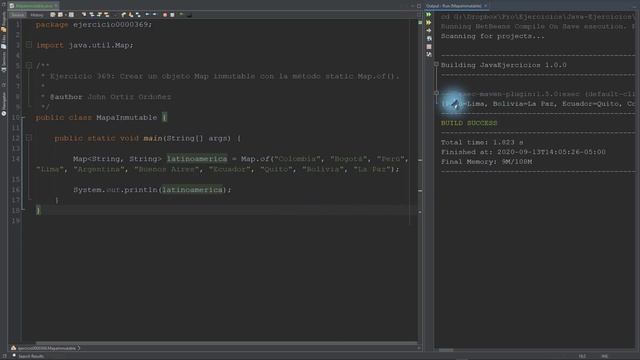Click the Output panel horizontal scrollbar thumb
Viewport: 640px width, 360px height.
point(446,350)
